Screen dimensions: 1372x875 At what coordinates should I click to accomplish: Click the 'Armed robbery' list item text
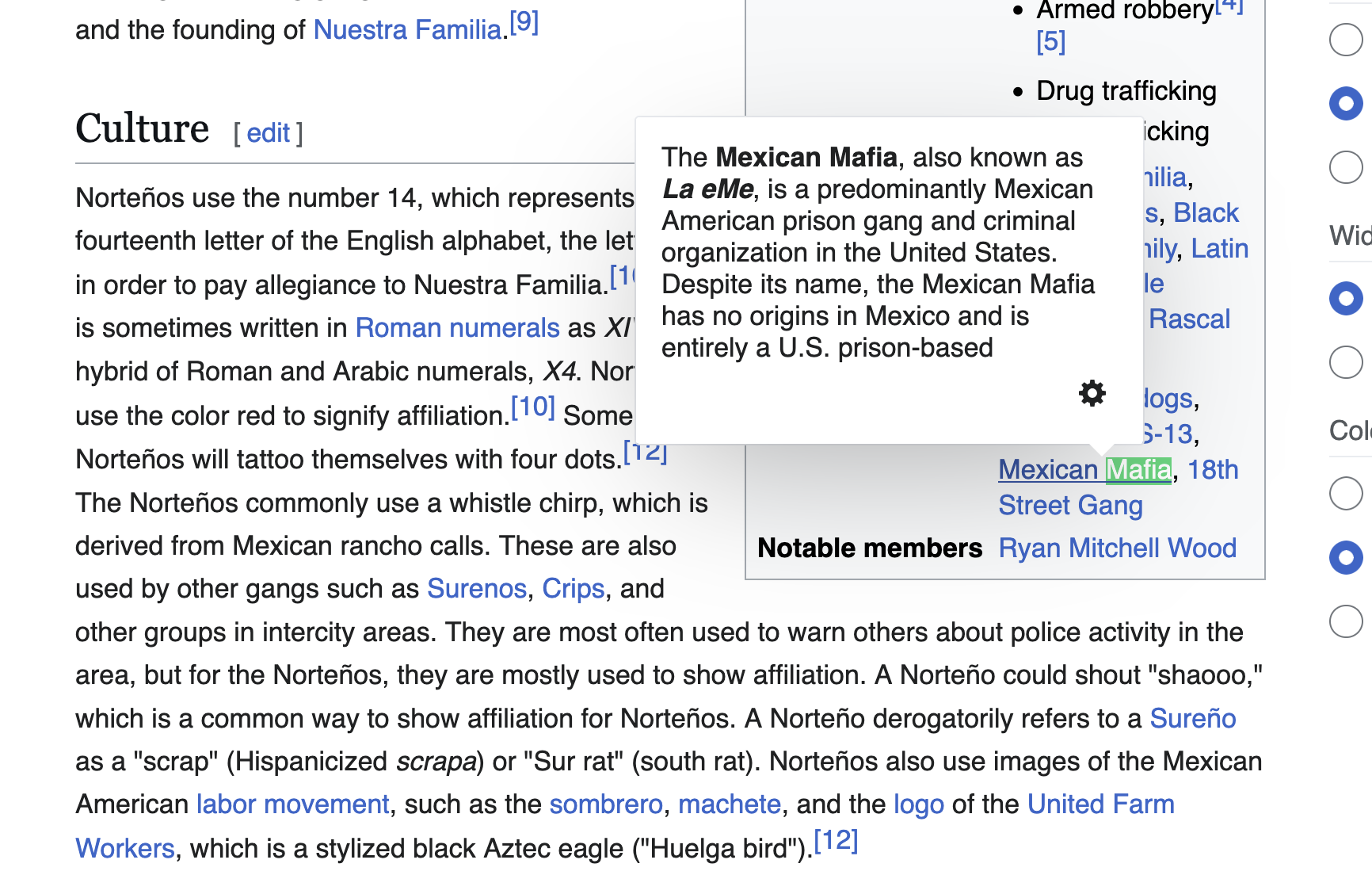tap(1125, 11)
